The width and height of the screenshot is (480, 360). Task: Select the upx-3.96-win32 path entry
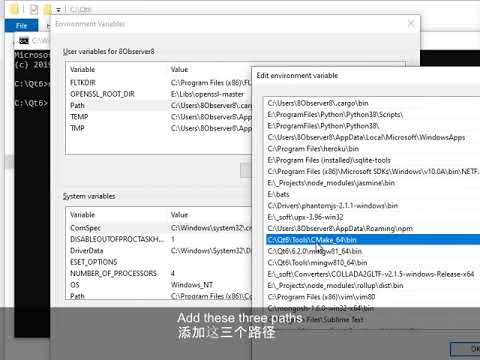click(x=373, y=217)
